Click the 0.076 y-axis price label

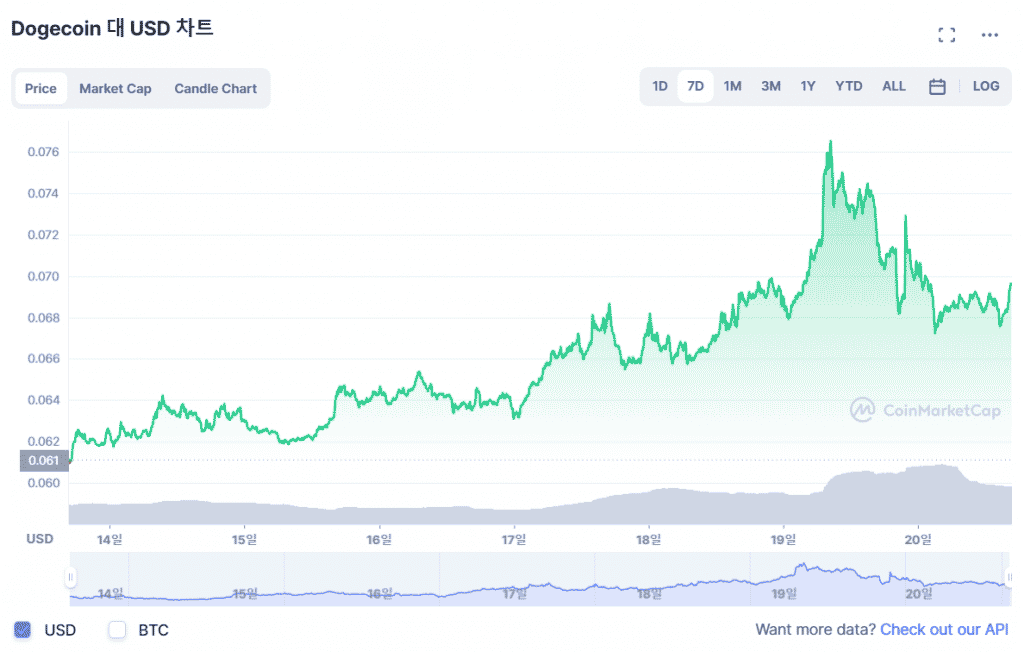43,152
